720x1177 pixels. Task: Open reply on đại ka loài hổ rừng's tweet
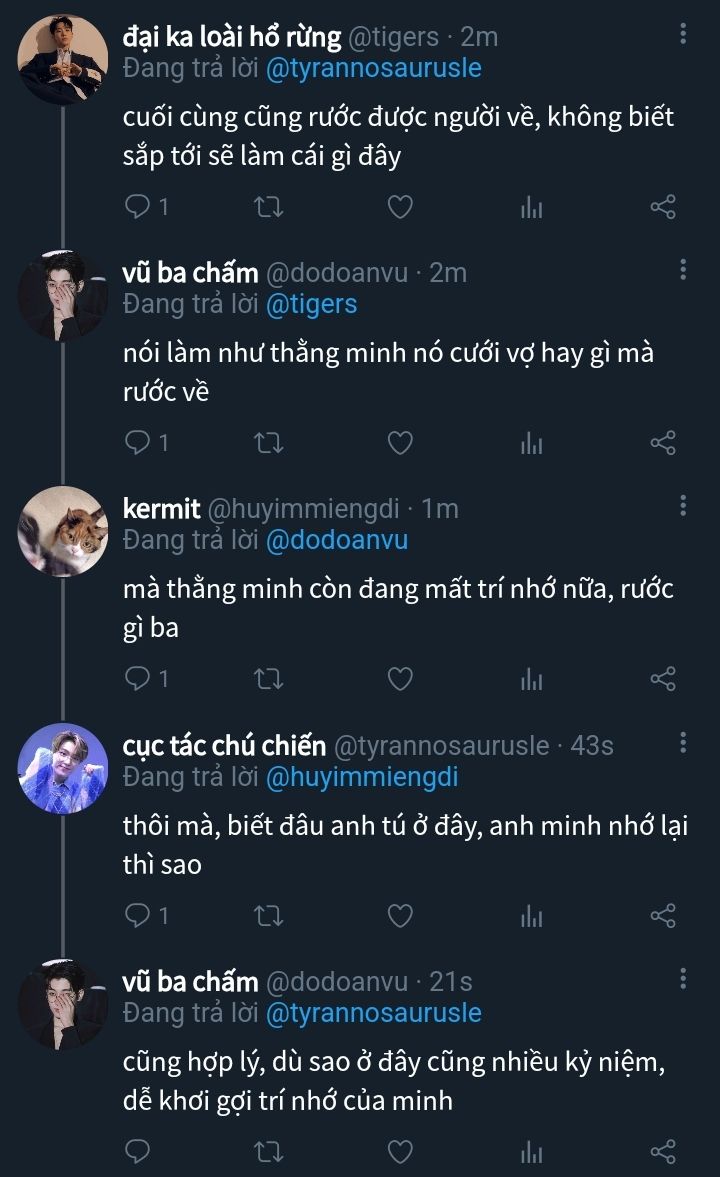point(138,207)
